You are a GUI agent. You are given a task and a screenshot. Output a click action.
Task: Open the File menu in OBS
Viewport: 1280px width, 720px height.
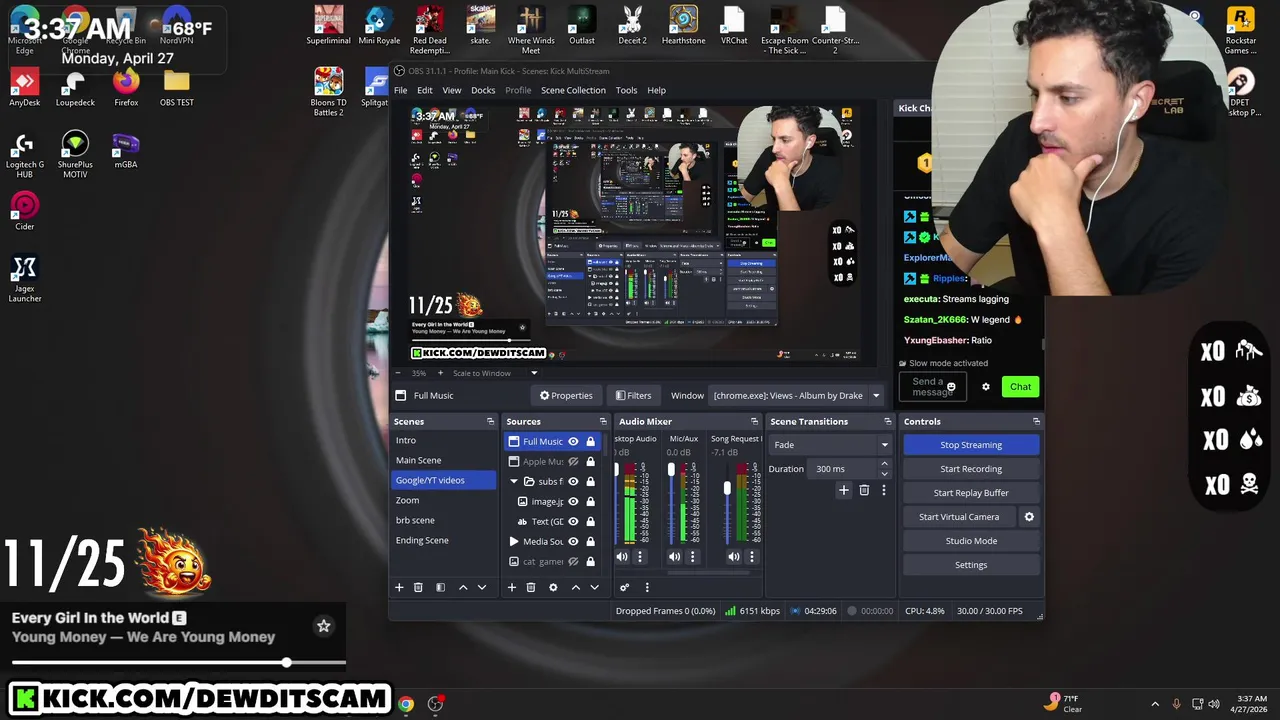[400, 90]
